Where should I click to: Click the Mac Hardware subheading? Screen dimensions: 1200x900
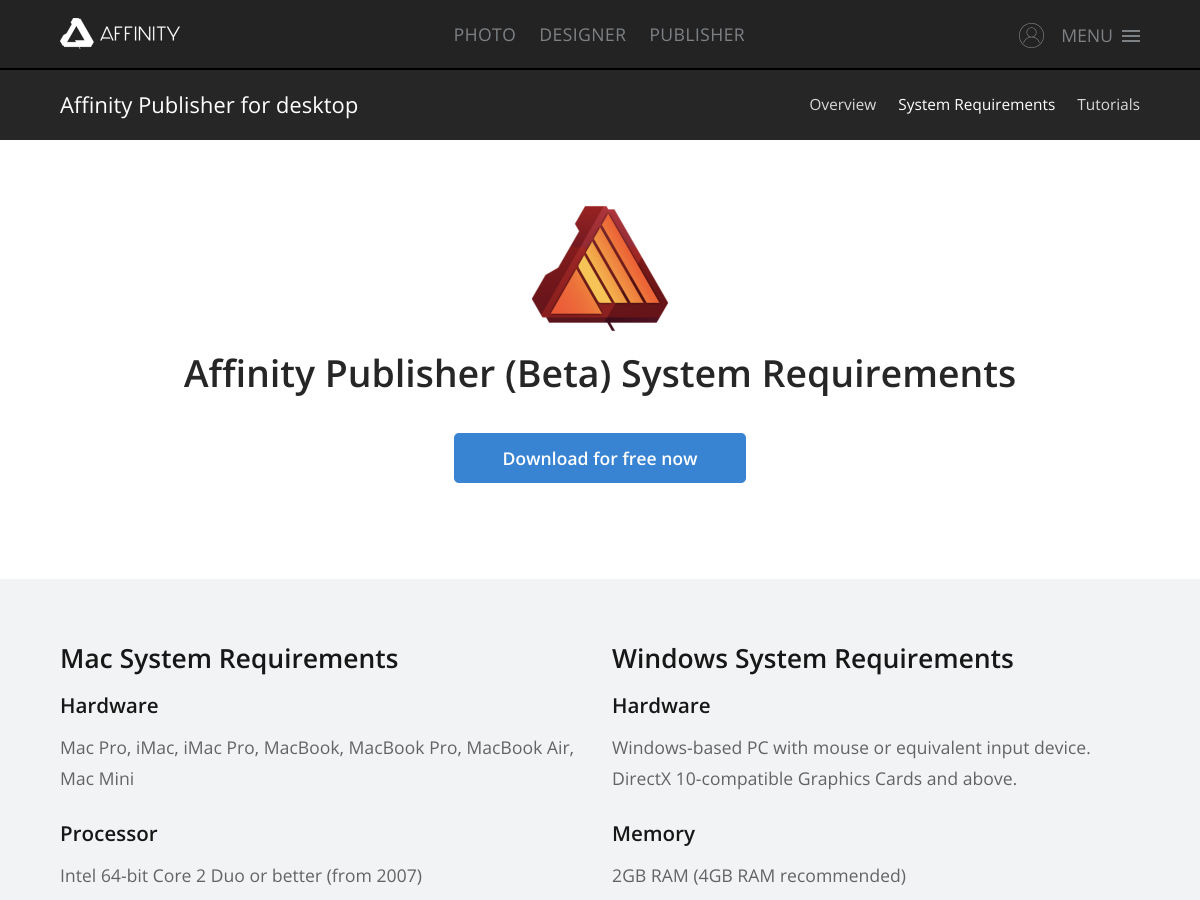109,706
